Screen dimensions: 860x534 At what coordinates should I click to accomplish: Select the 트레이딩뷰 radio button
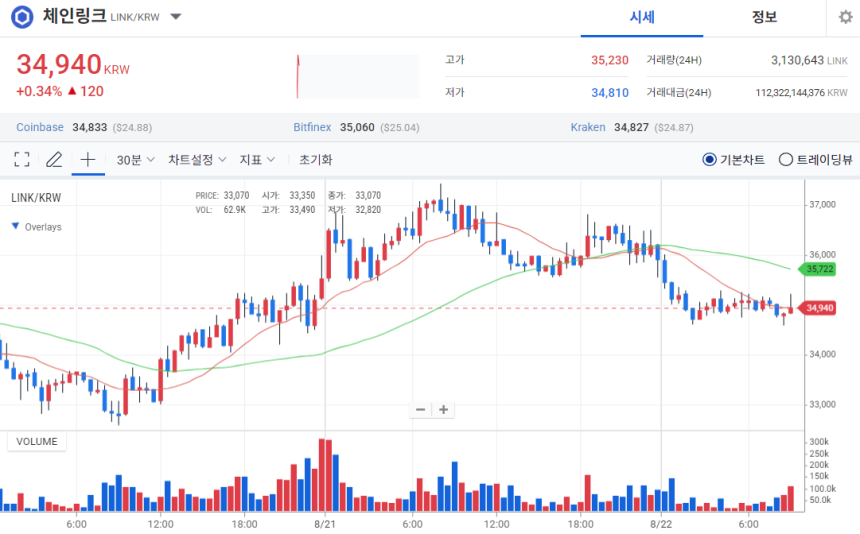[786, 159]
